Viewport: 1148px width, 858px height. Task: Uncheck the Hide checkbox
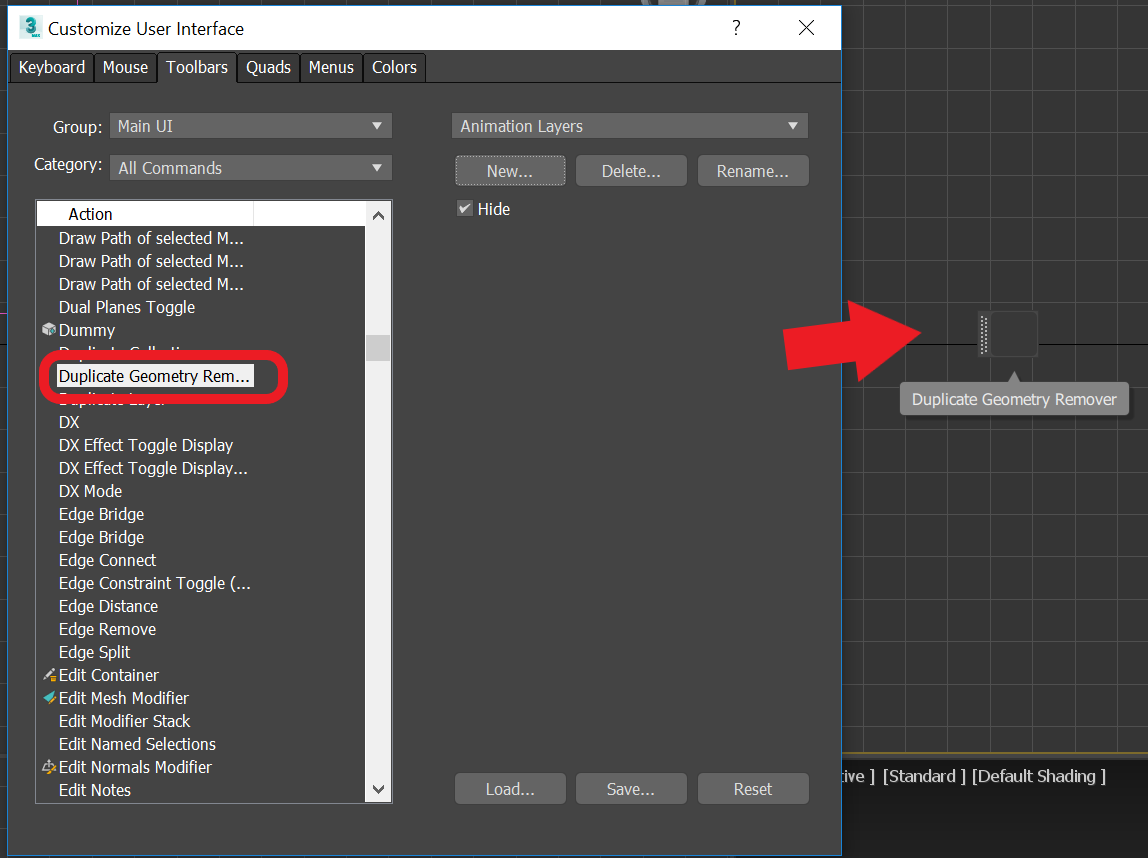click(464, 208)
